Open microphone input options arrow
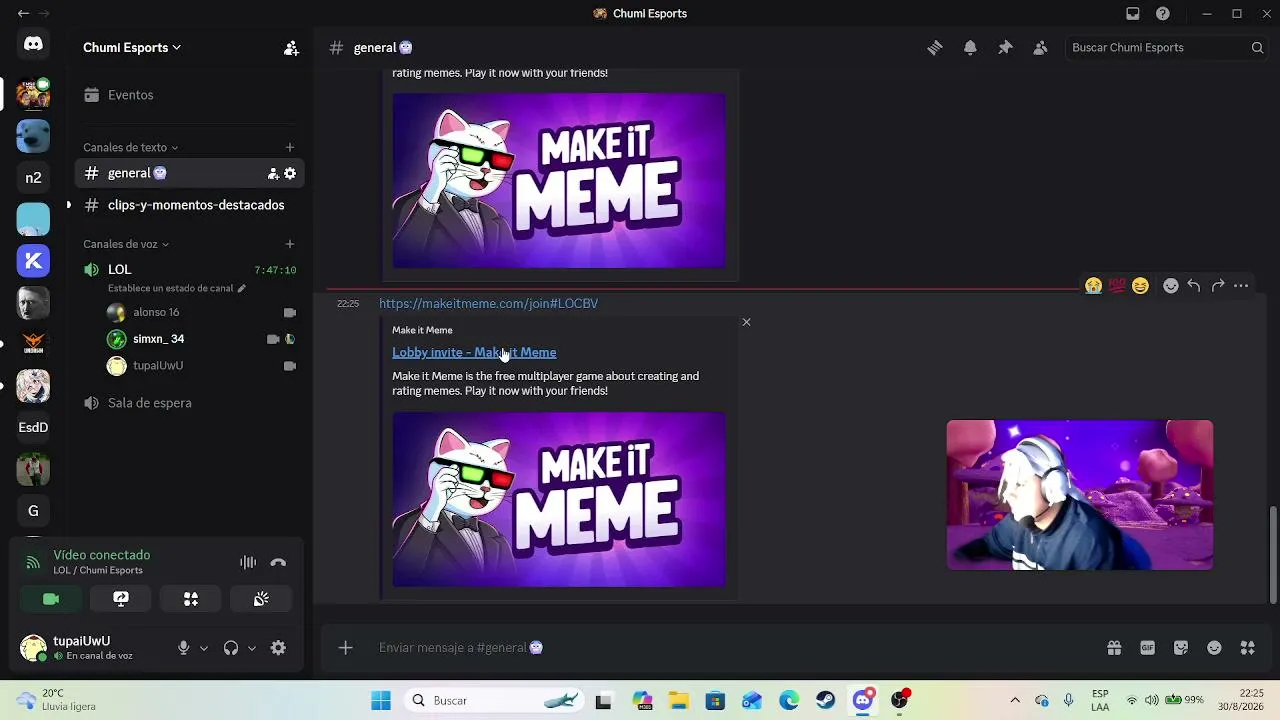The image size is (1280, 720). (204, 648)
